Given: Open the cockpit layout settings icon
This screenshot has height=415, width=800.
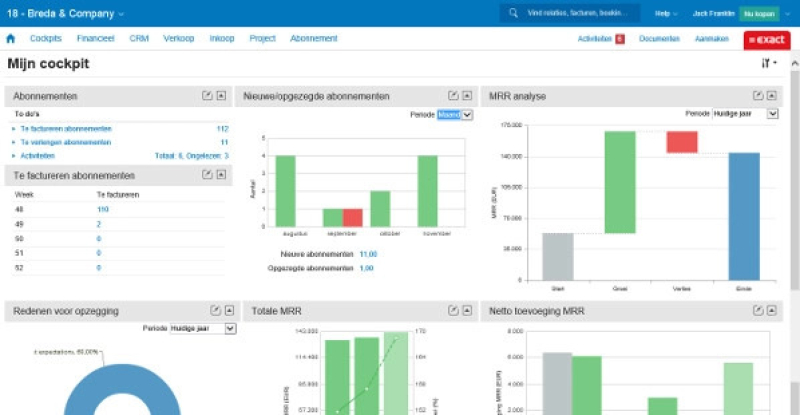Looking at the screenshot, I should pos(768,63).
